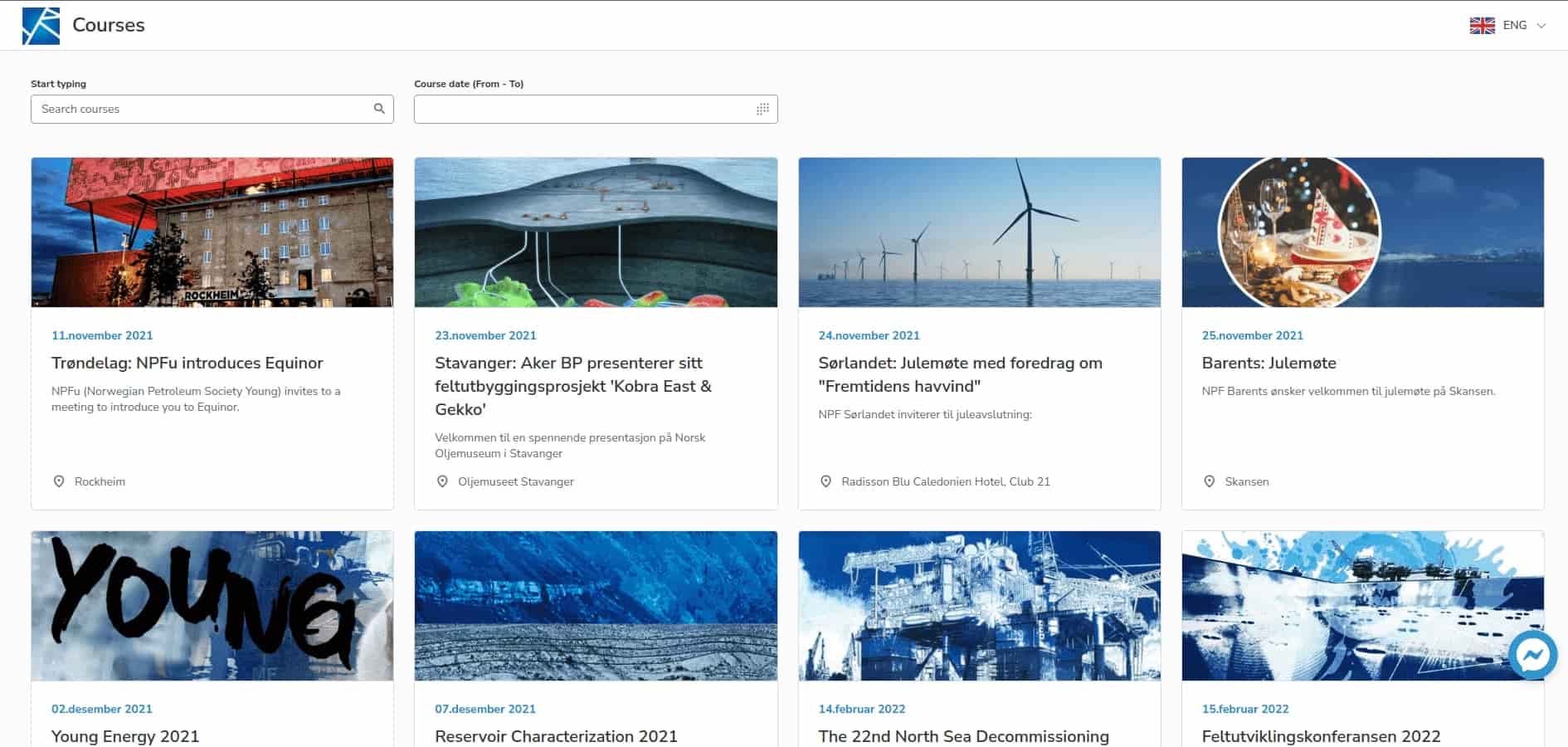The height and width of the screenshot is (747, 1568).
Task: Open the Messenger chat bubble
Action: tap(1532, 656)
